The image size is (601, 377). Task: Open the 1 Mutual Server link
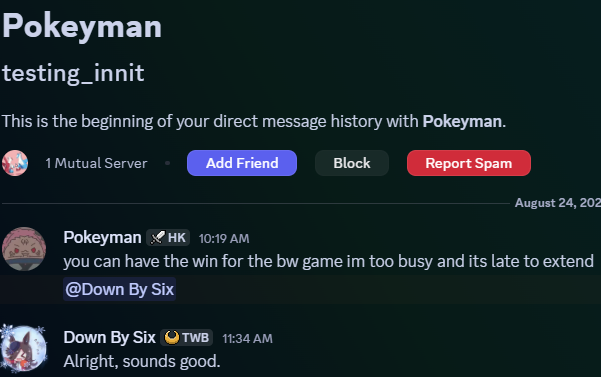click(x=96, y=163)
